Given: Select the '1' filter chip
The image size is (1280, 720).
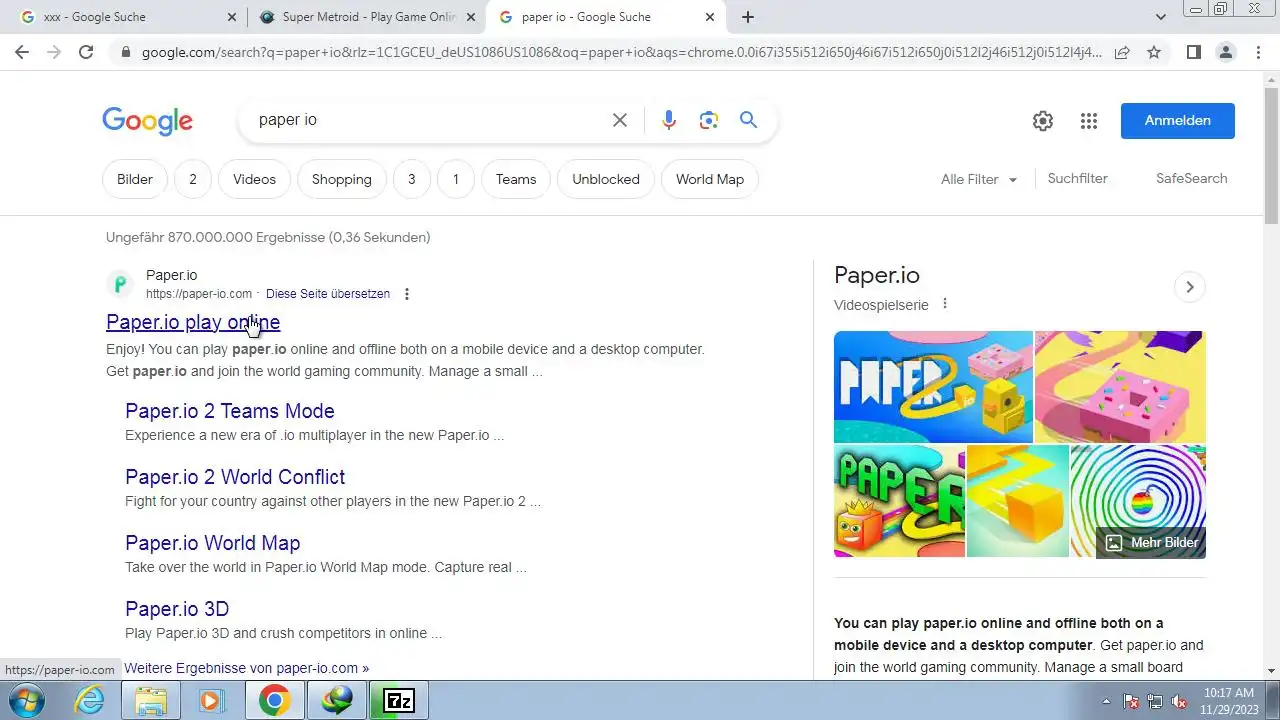Looking at the screenshot, I should 456,179.
